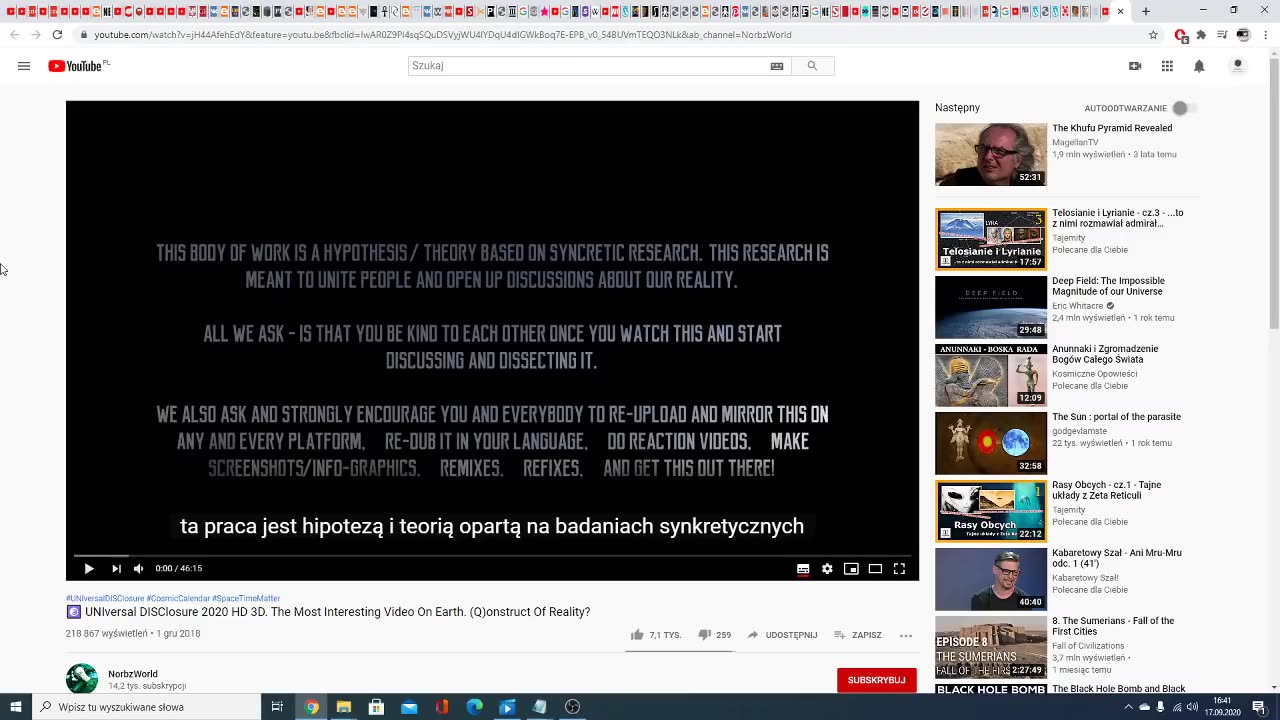Open The Sun: portal of the parasite thumbnail

pyautogui.click(x=991, y=443)
